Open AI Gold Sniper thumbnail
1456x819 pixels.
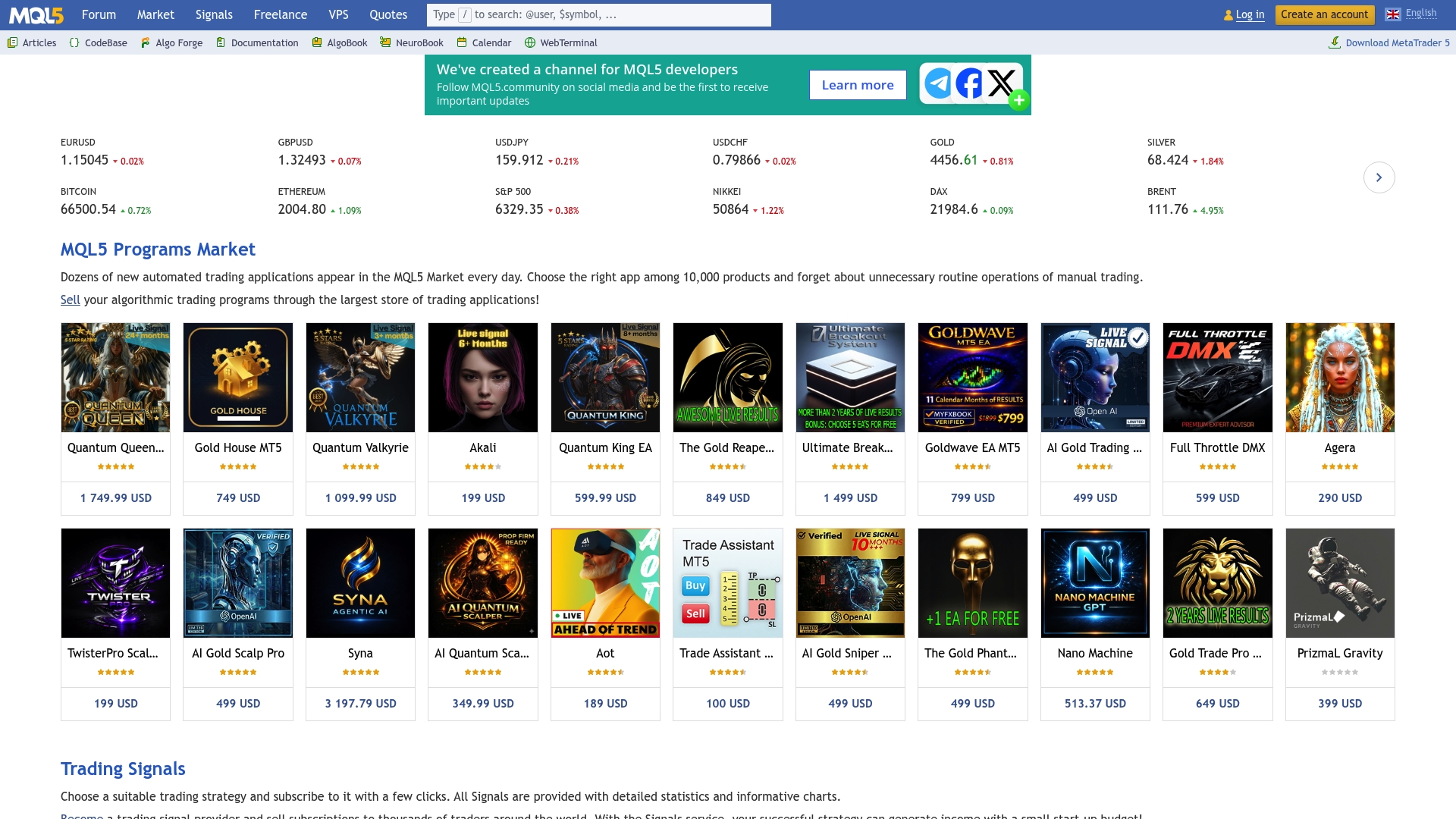pos(850,583)
